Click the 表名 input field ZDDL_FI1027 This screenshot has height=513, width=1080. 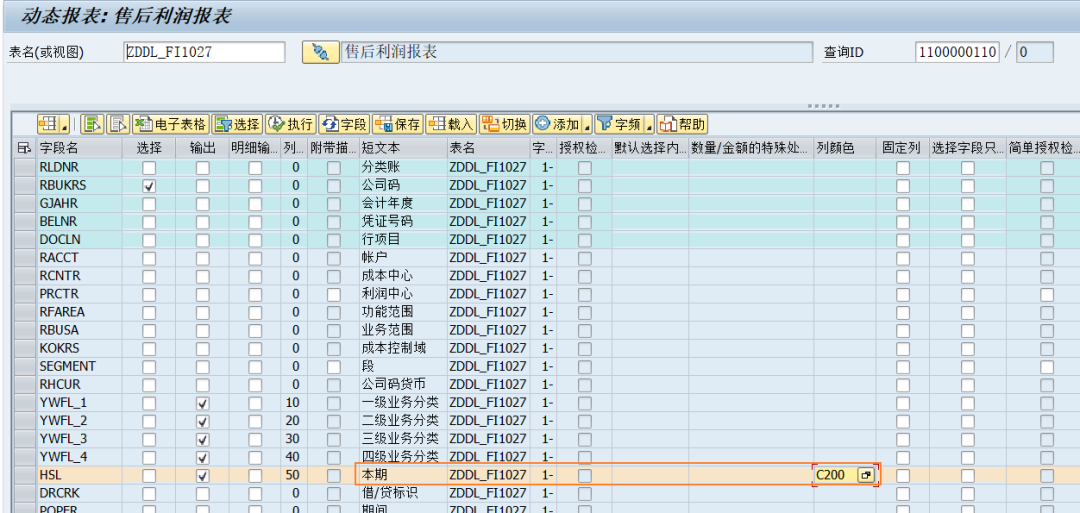coord(205,52)
